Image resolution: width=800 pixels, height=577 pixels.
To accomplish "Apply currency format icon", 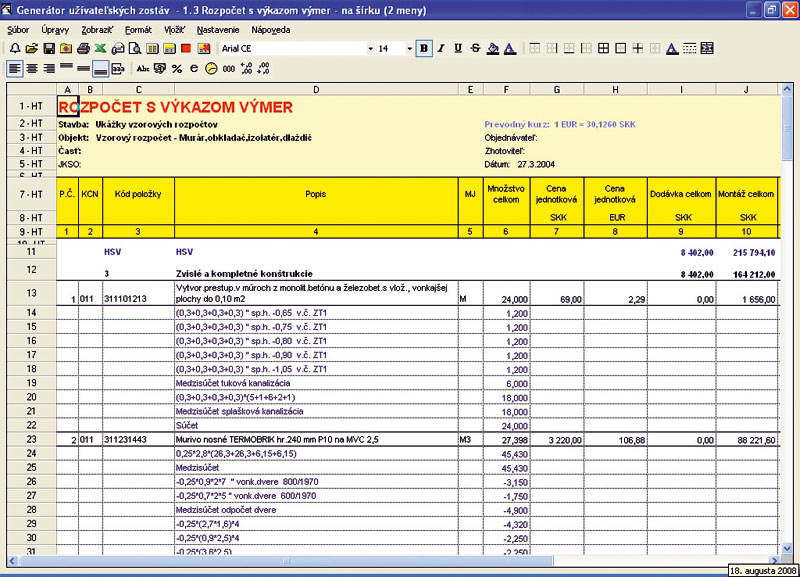I will coord(160,68).
